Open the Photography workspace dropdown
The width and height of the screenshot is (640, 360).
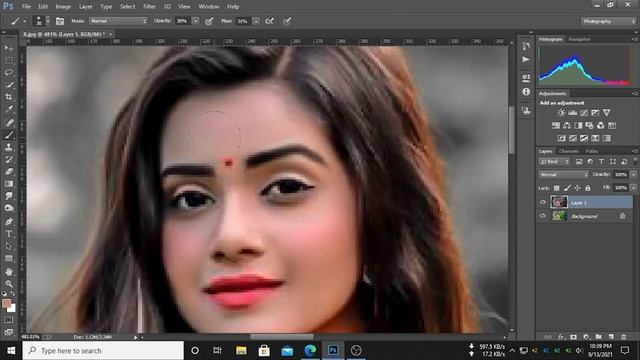608,21
